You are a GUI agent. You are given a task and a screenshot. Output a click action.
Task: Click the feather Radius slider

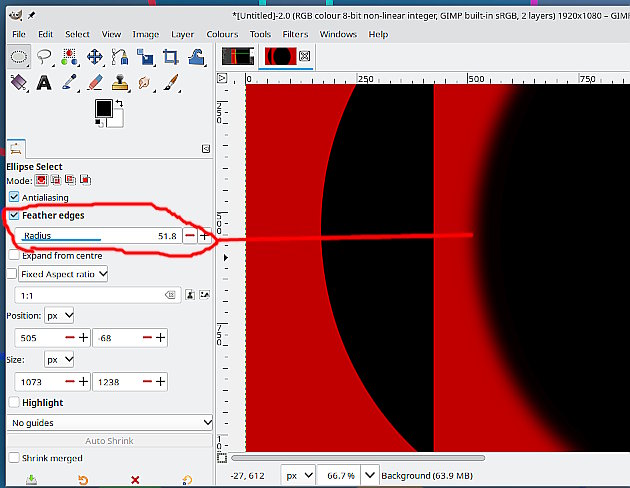coord(95,236)
